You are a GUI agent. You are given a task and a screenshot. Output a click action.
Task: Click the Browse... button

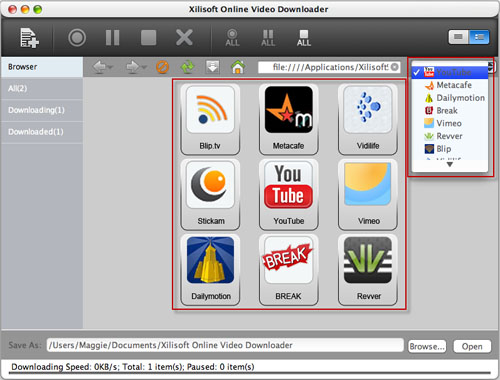pyautogui.click(x=427, y=346)
